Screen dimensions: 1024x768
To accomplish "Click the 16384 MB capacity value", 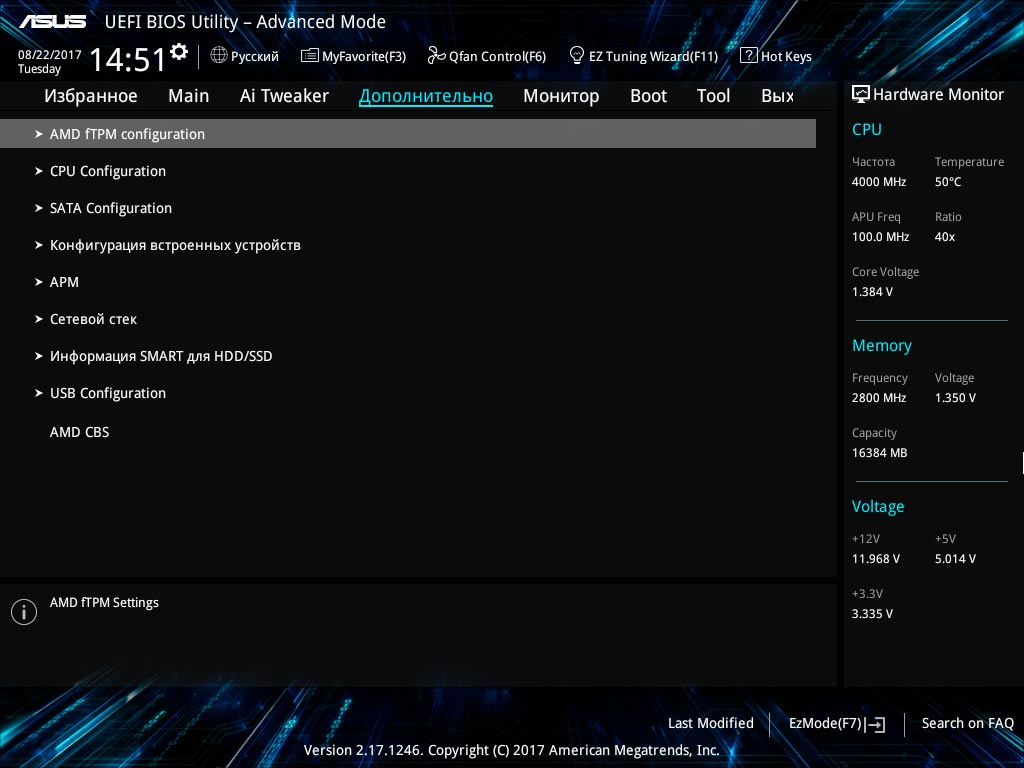I will (880, 453).
